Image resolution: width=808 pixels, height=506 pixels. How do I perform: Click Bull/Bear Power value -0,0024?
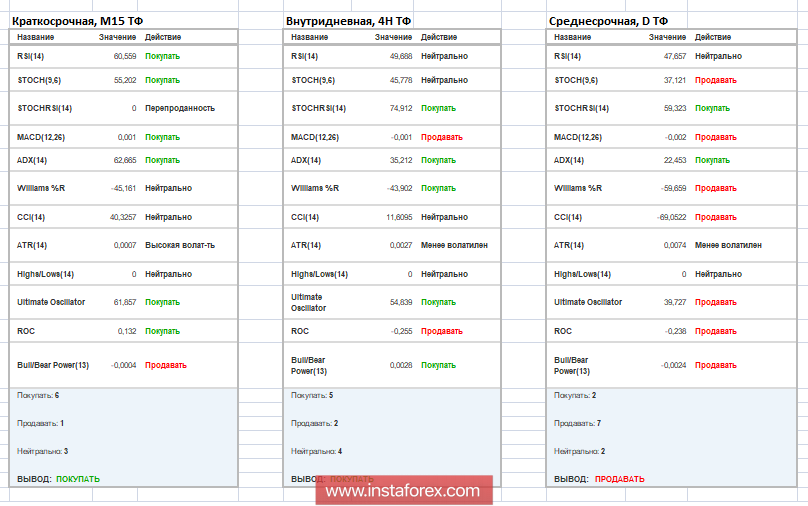[x=674, y=365]
